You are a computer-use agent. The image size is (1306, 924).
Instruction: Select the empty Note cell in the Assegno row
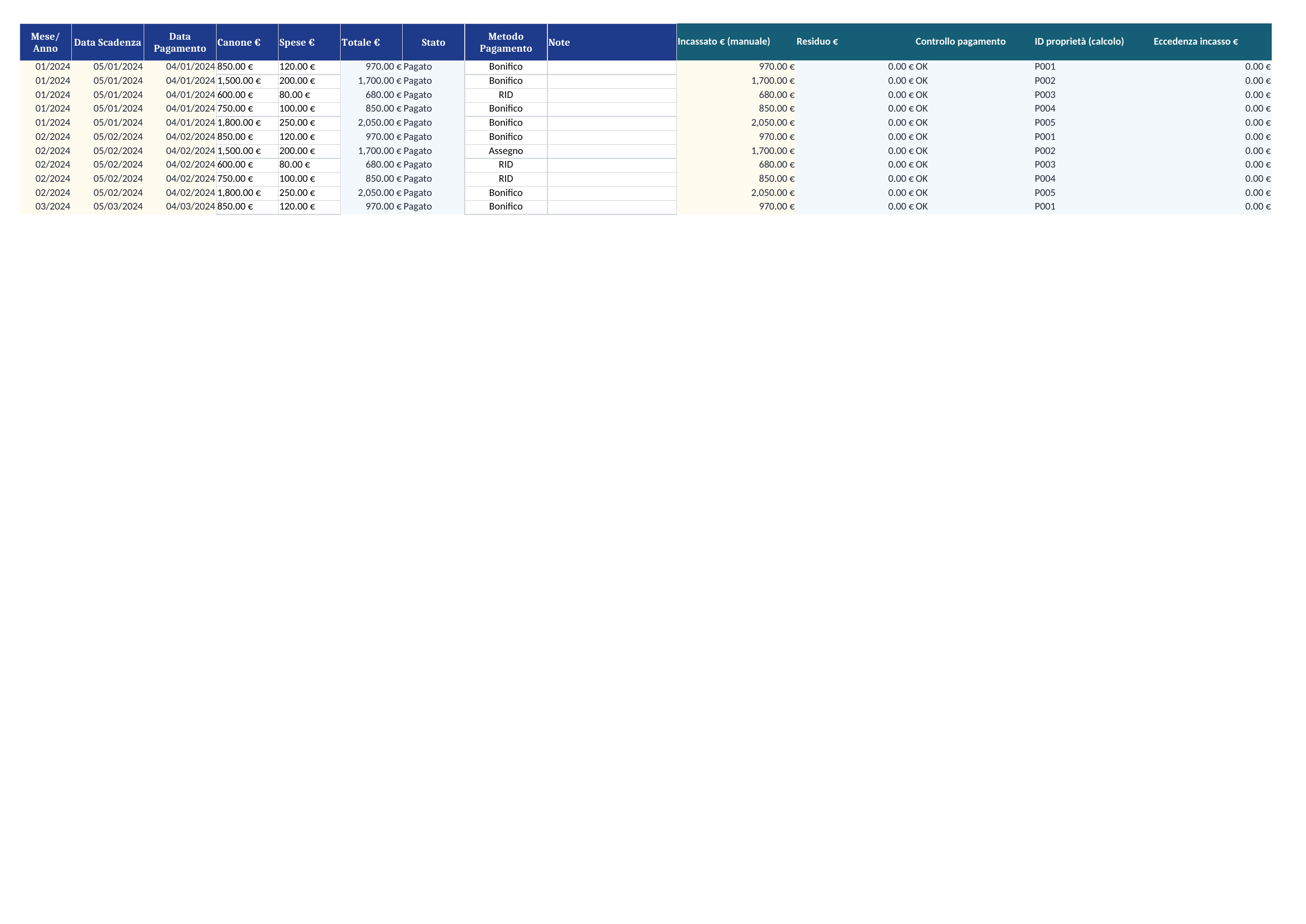click(612, 151)
